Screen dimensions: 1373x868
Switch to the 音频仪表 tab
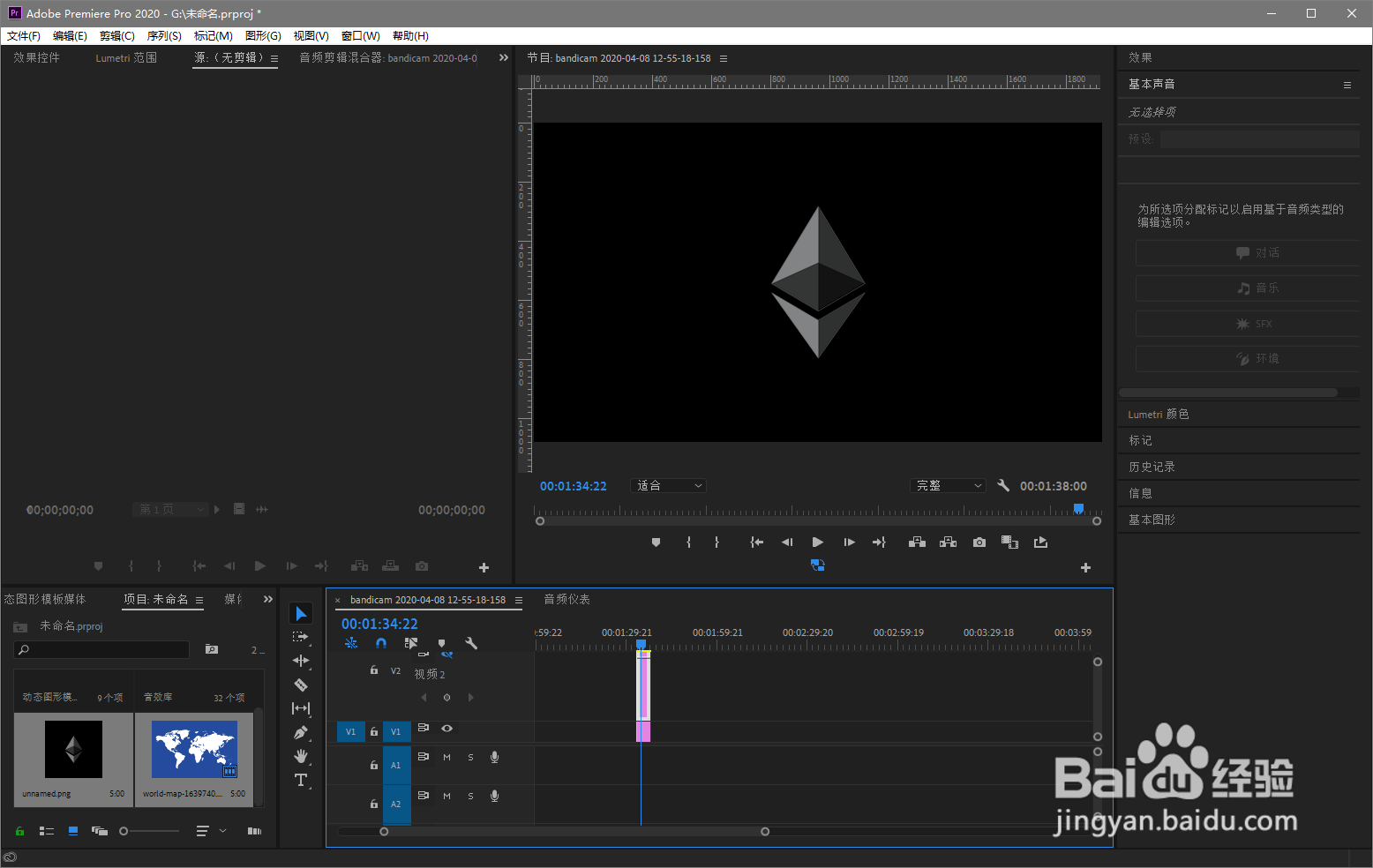pyautogui.click(x=566, y=599)
